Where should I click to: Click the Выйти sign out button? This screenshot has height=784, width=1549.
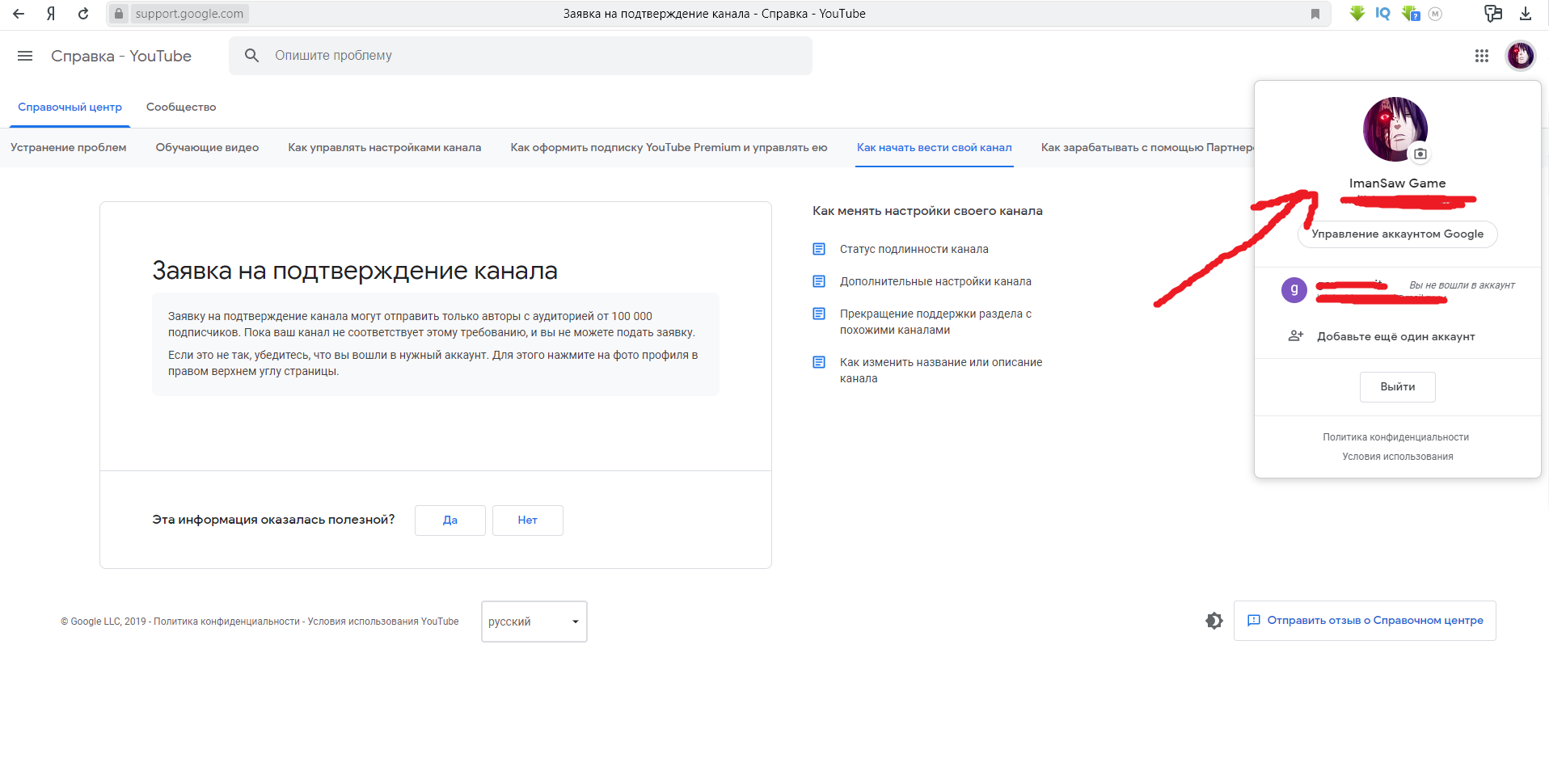pyautogui.click(x=1398, y=386)
